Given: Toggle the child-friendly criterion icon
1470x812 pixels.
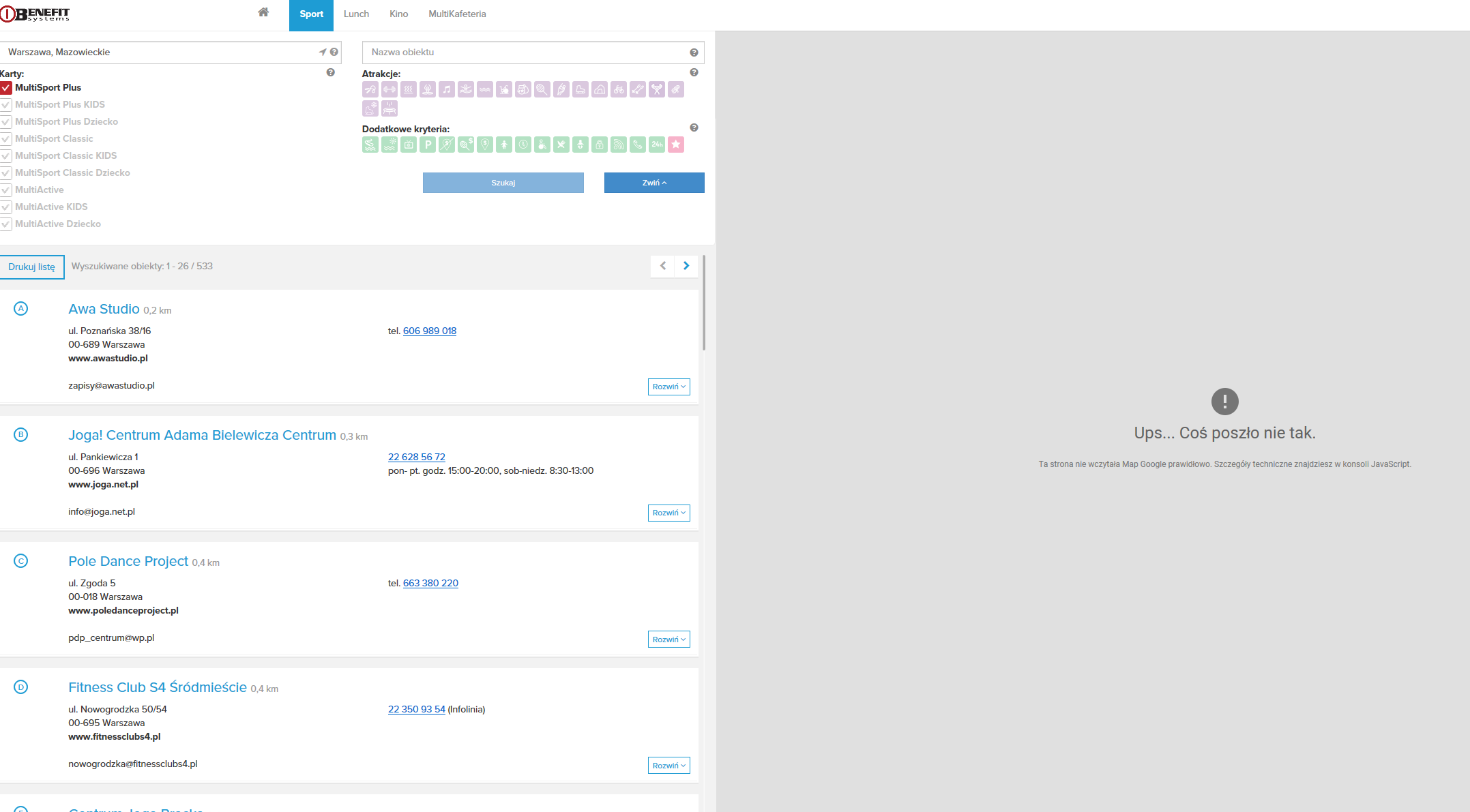Looking at the screenshot, I should pyautogui.click(x=504, y=145).
